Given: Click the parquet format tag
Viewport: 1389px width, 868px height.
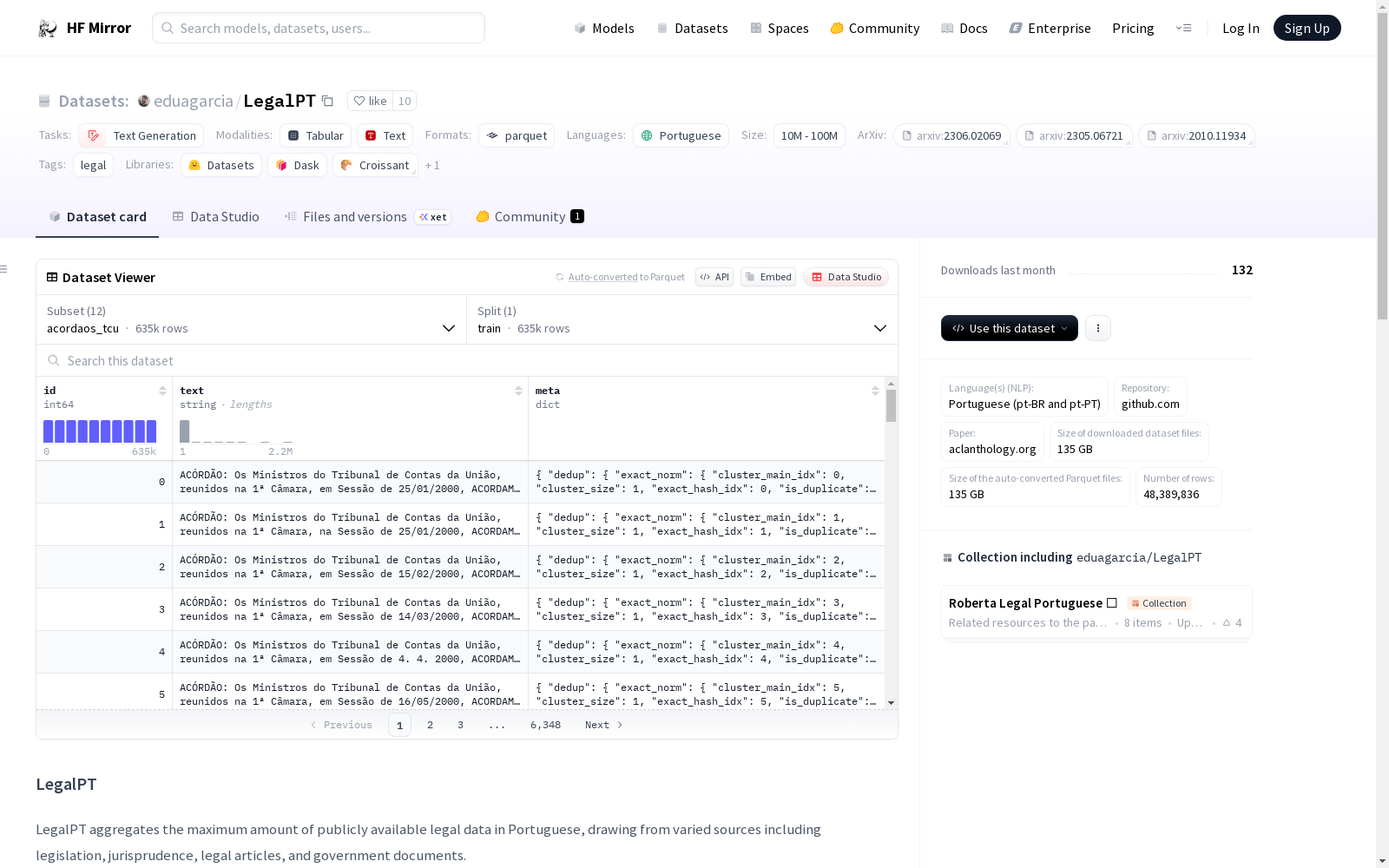Looking at the screenshot, I should [x=517, y=135].
